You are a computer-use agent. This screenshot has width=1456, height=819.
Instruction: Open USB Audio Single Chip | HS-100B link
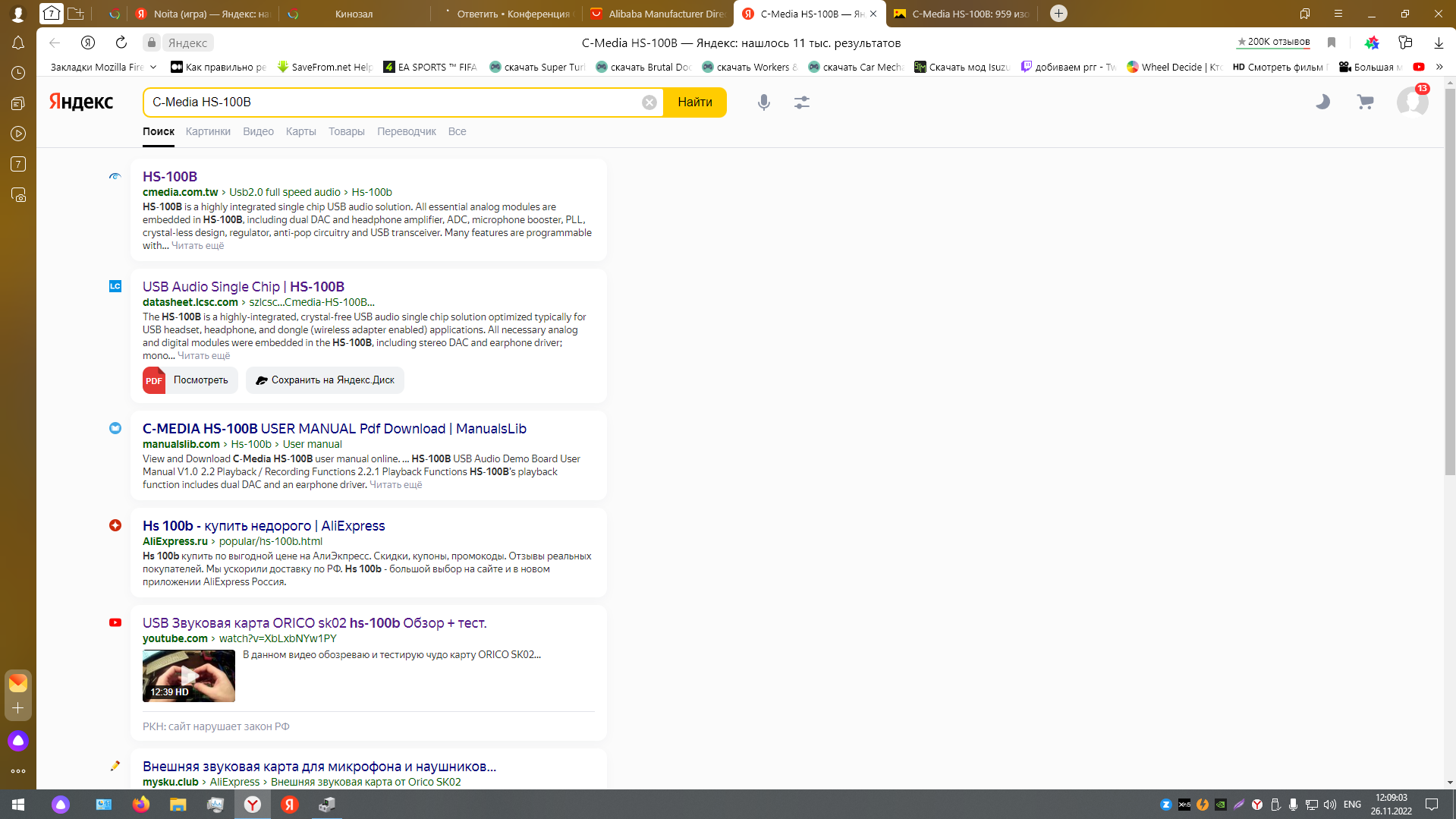(x=244, y=287)
